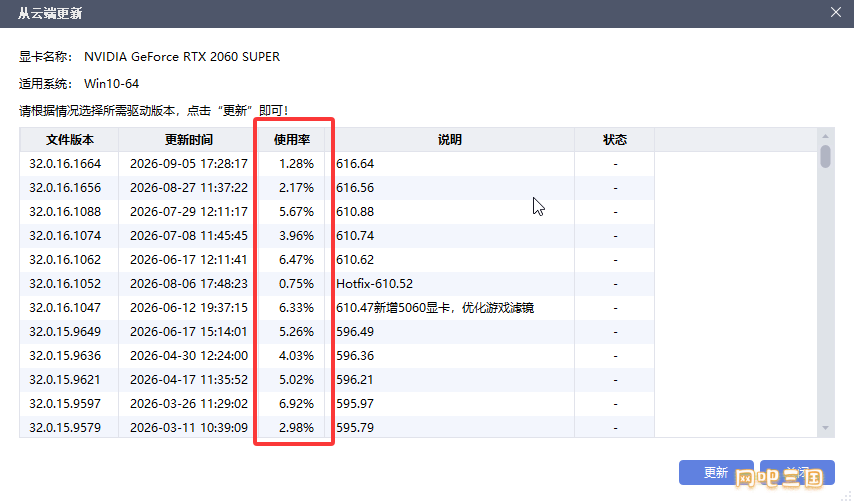The width and height of the screenshot is (854, 503).
Task: Select driver version 32.0.16.1088
Action: pos(65,212)
